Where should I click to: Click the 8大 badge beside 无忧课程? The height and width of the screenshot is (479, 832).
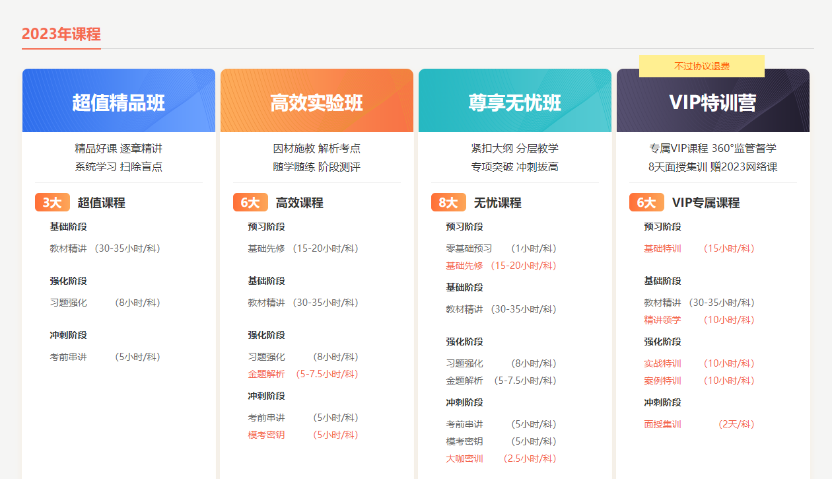447,202
